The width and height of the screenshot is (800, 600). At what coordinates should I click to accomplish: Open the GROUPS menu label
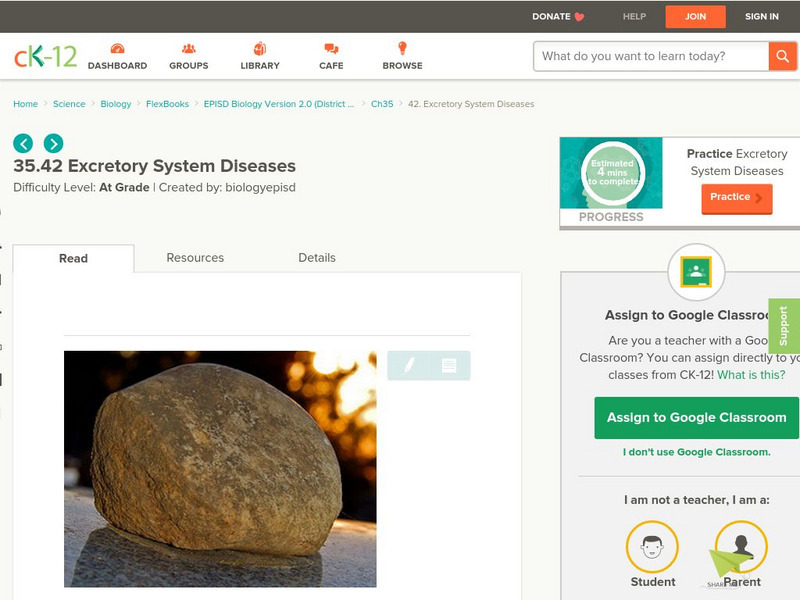tap(189, 66)
